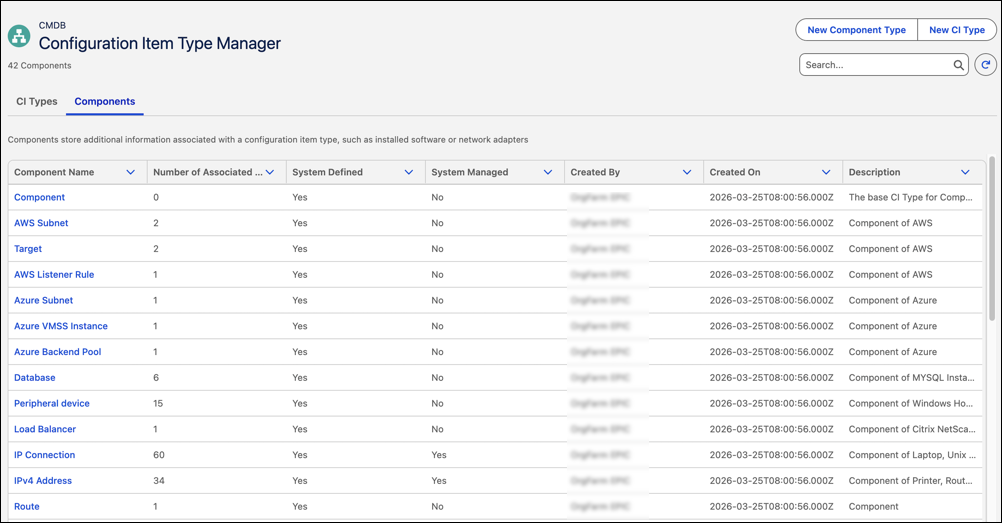Click associated count 60 for IP Connection

pos(158,455)
